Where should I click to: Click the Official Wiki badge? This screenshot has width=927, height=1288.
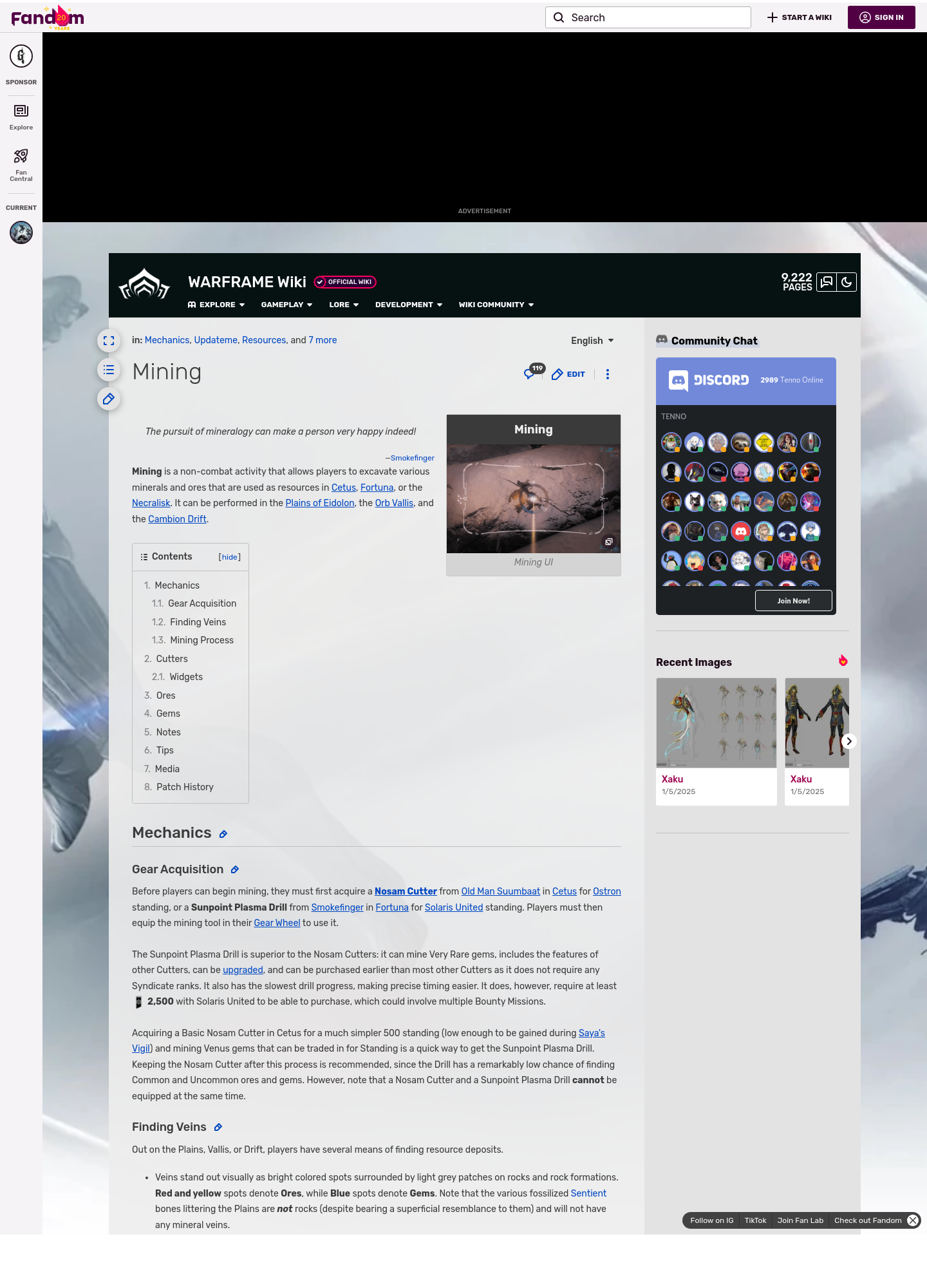coord(345,282)
